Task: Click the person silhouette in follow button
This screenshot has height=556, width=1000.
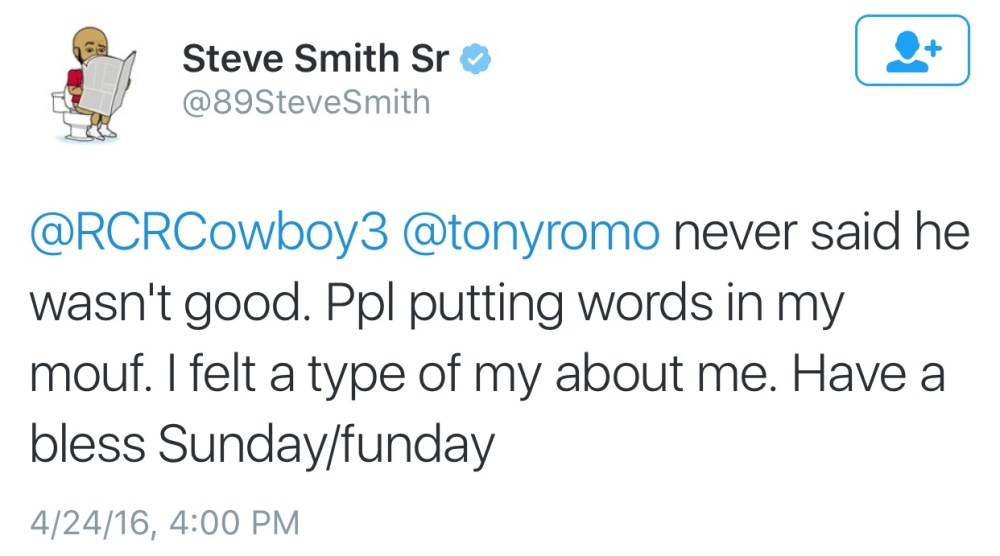Action: pos(906,52)
